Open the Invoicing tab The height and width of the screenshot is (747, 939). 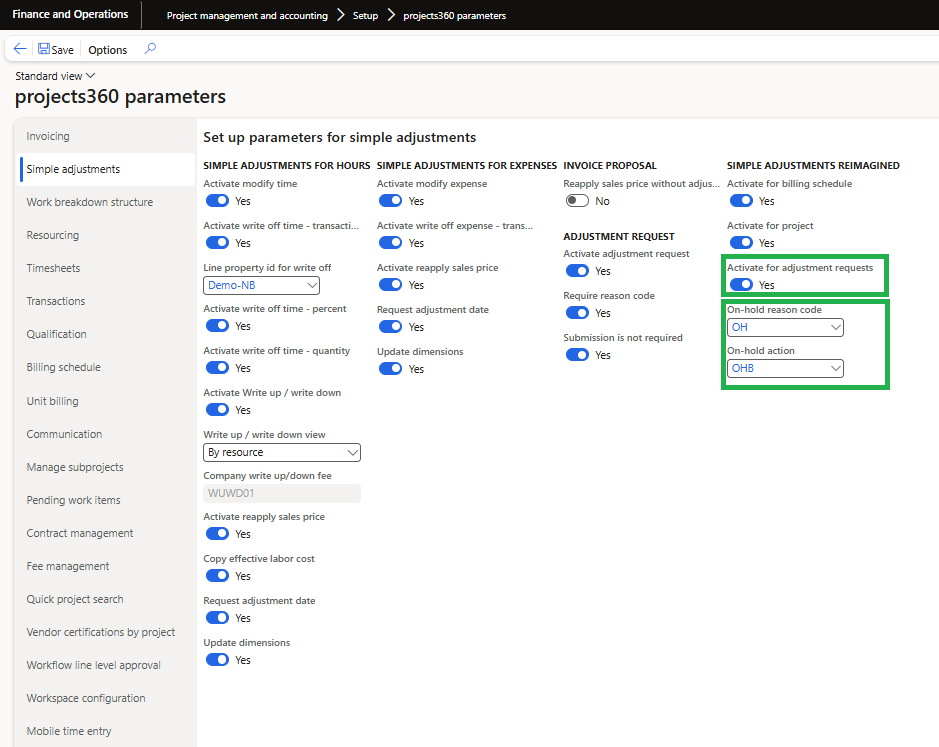tap(48, 136)
